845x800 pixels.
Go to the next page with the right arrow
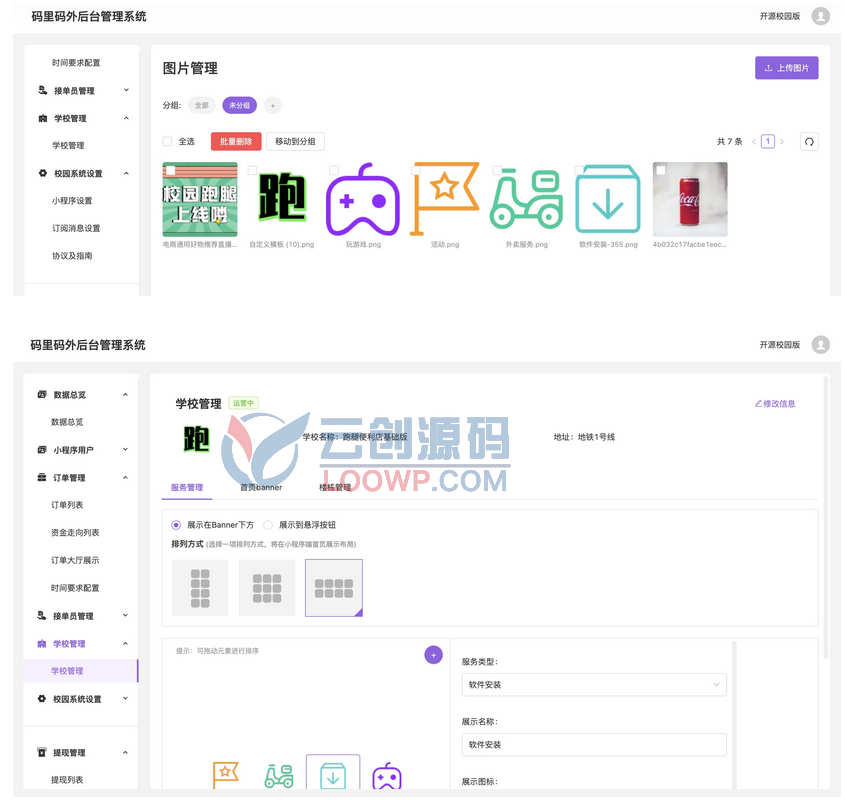(782, 142)
